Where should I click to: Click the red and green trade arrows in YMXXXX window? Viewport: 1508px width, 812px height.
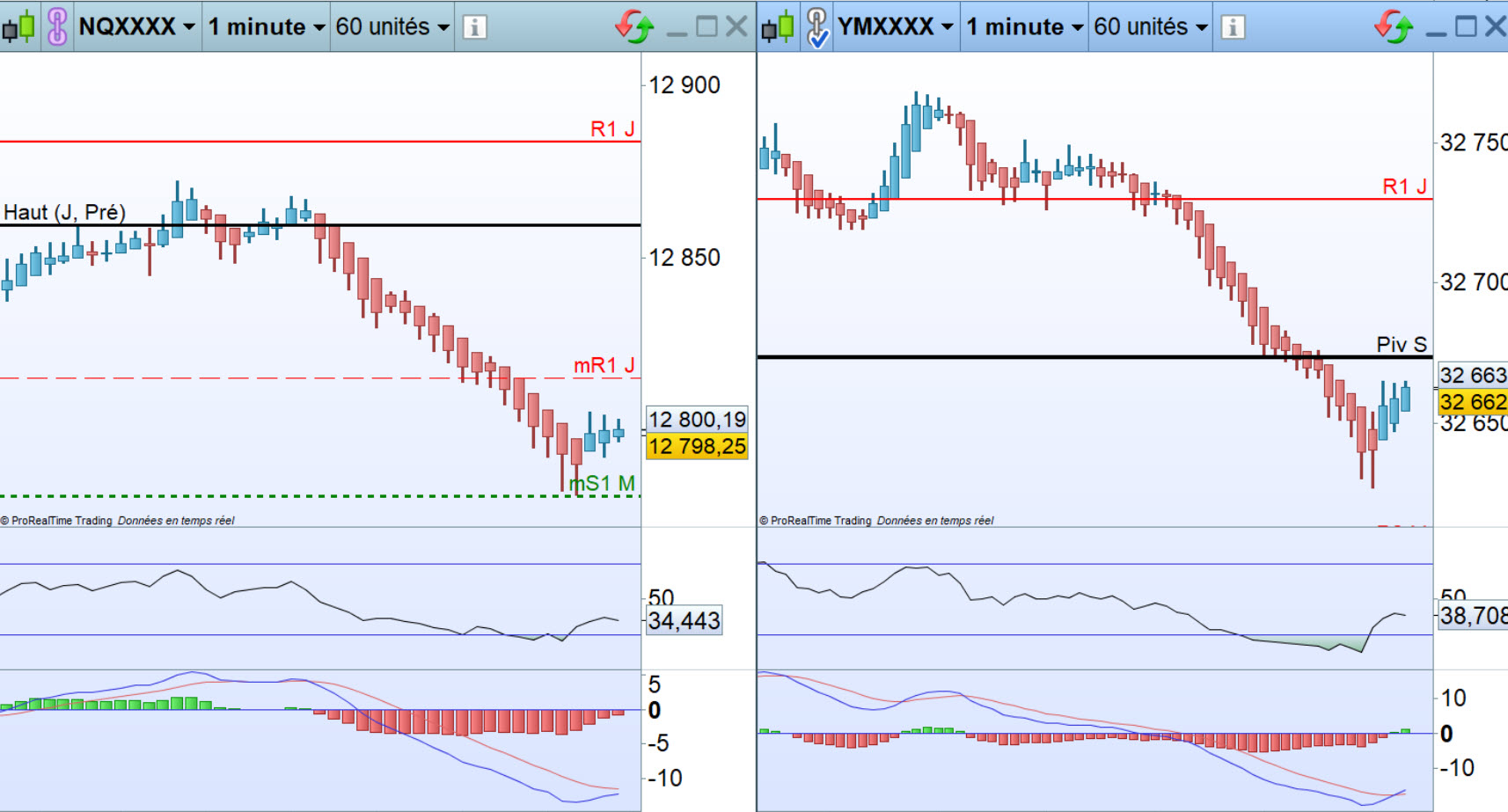tap(1394, 27)
